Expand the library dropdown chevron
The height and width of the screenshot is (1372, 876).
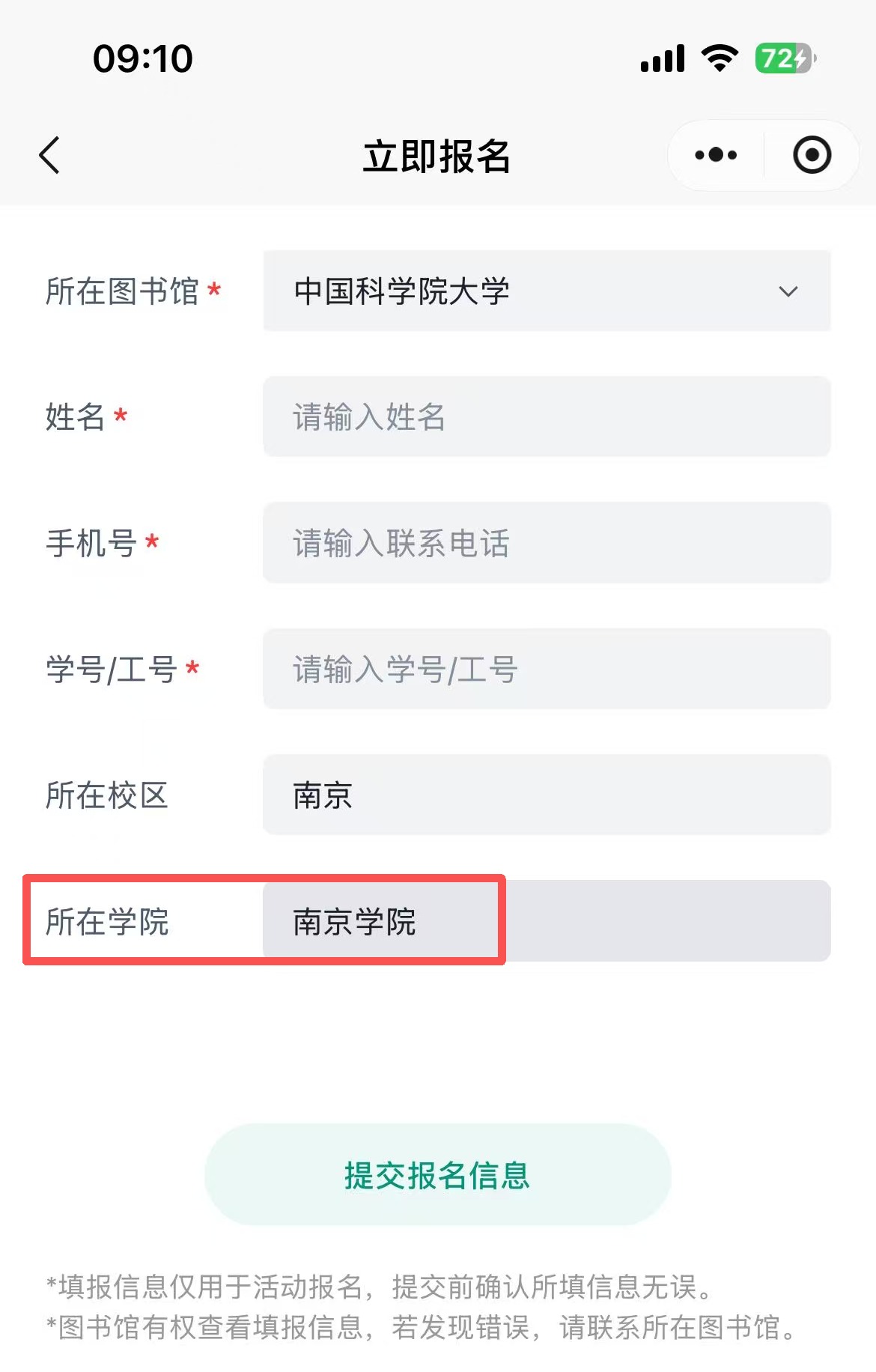788,291
